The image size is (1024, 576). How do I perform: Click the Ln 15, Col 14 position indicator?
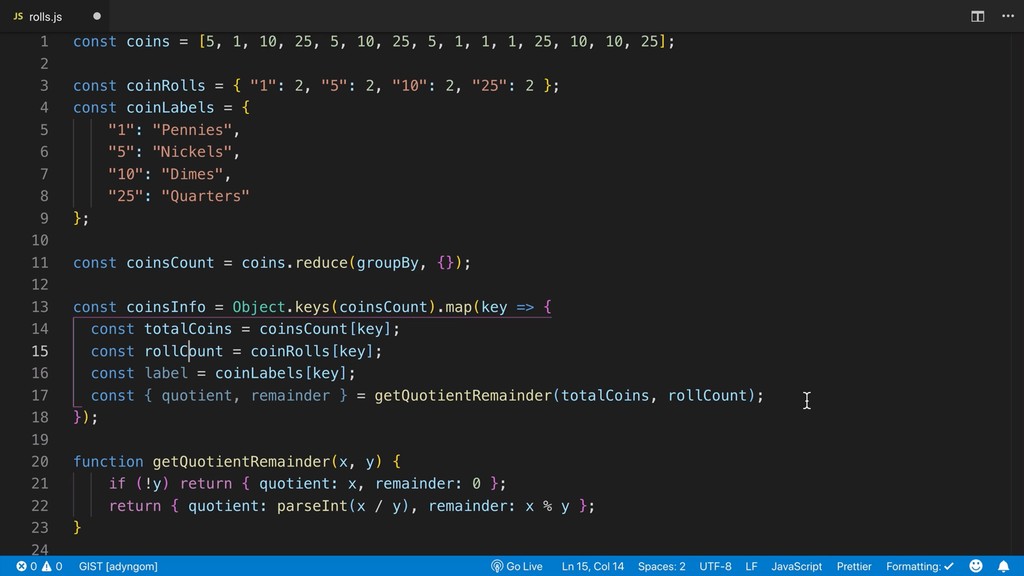[592, 566]
